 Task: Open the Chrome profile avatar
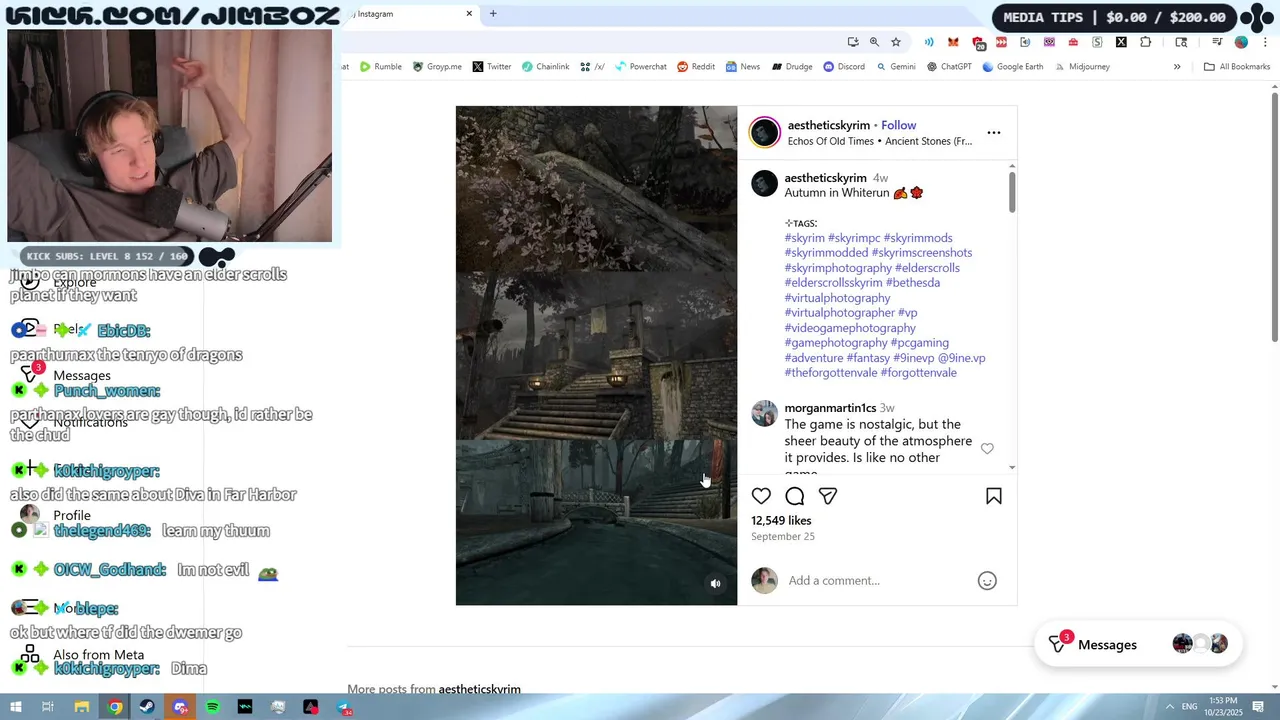pyautogui.click(x=1241, y=42)
